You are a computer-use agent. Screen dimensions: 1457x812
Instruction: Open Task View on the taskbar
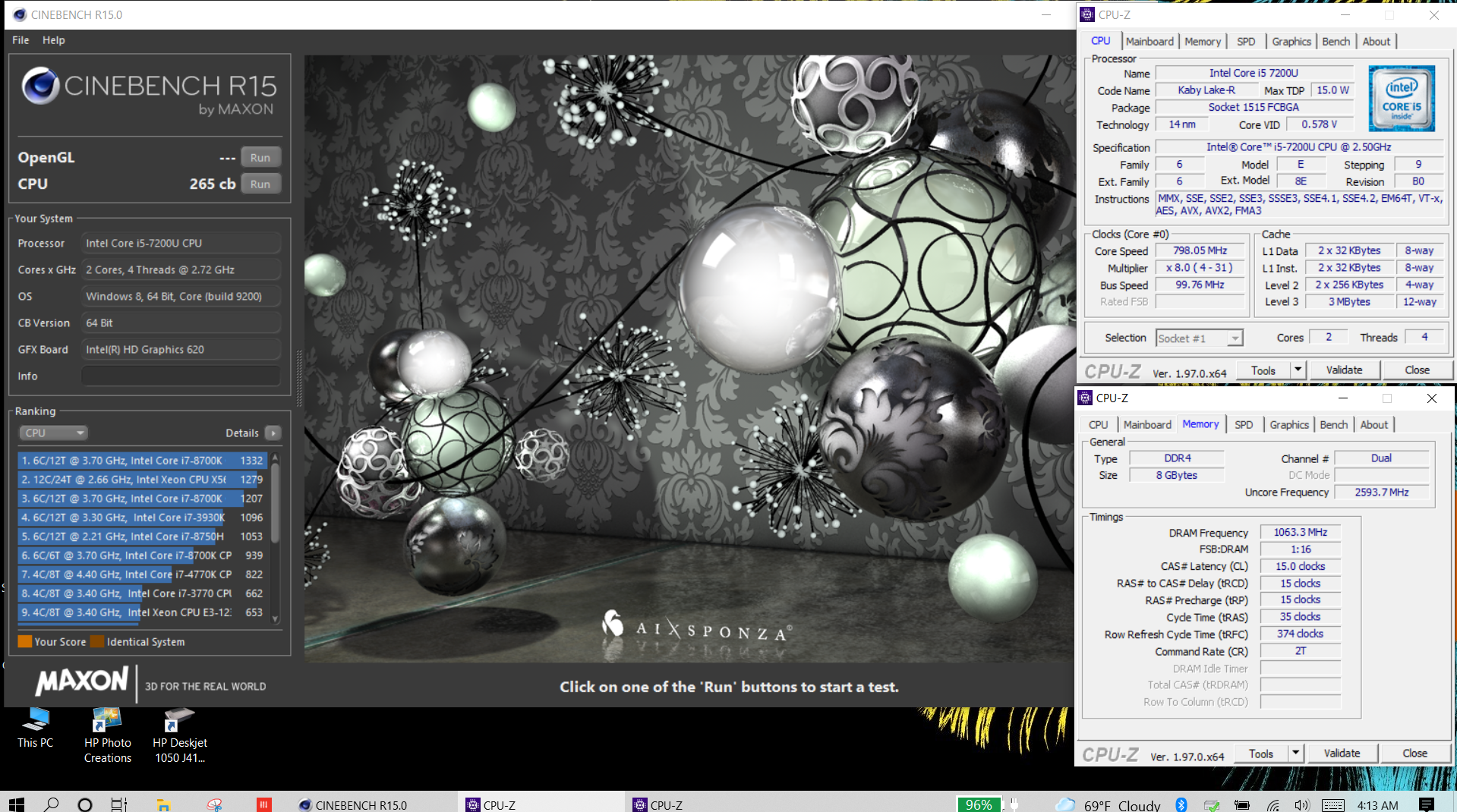pos(119,804)
